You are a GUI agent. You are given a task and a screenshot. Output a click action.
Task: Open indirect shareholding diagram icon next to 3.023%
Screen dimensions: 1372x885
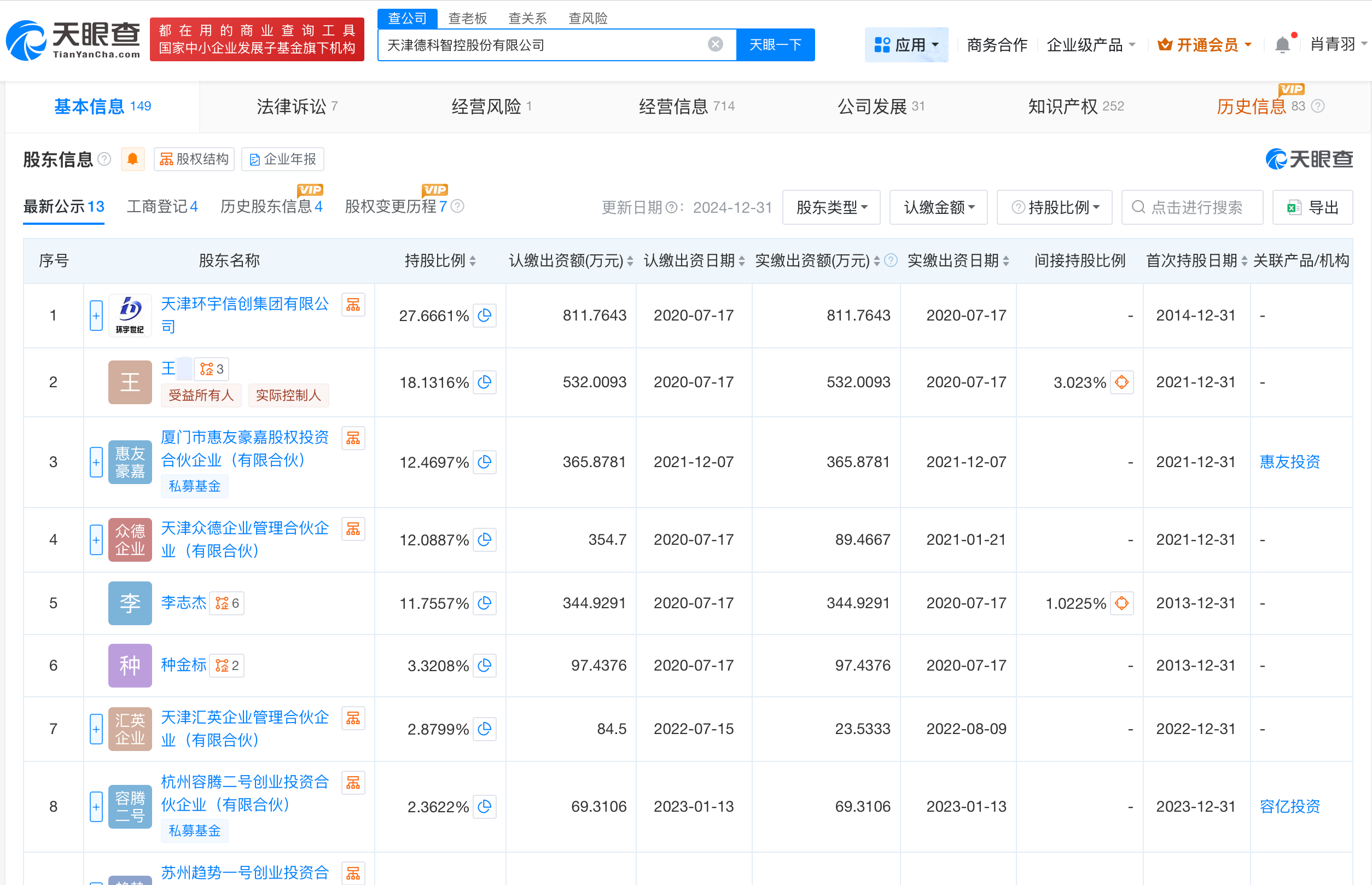[x=1123, y=382]
